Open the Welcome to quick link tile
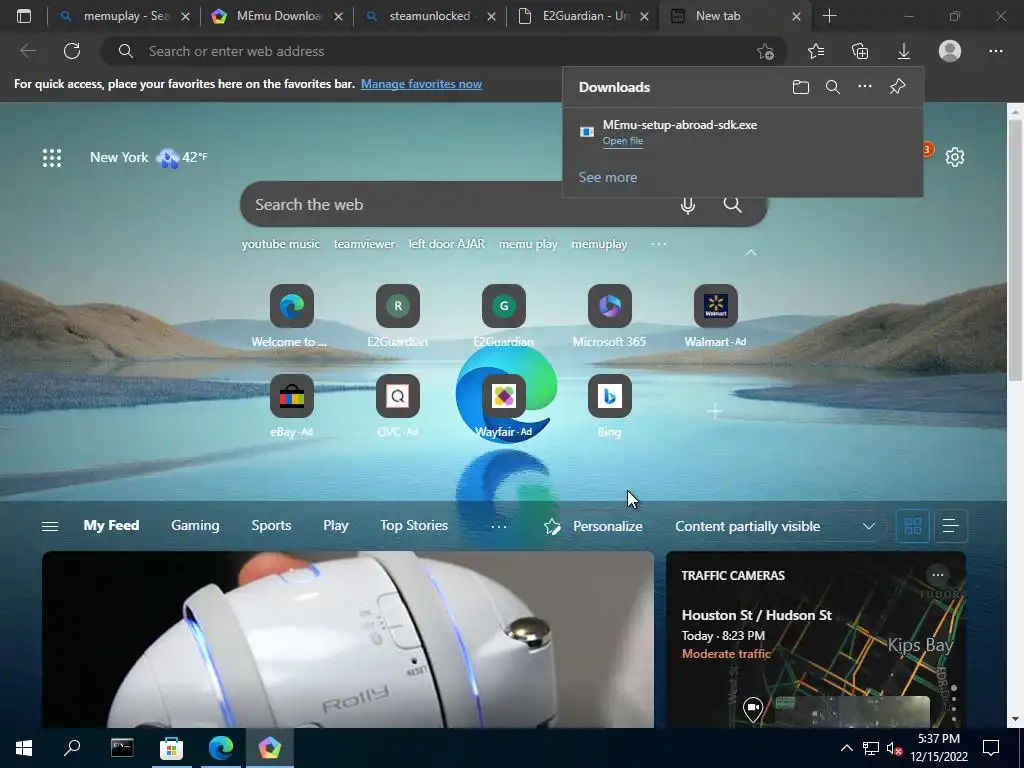 291,317
